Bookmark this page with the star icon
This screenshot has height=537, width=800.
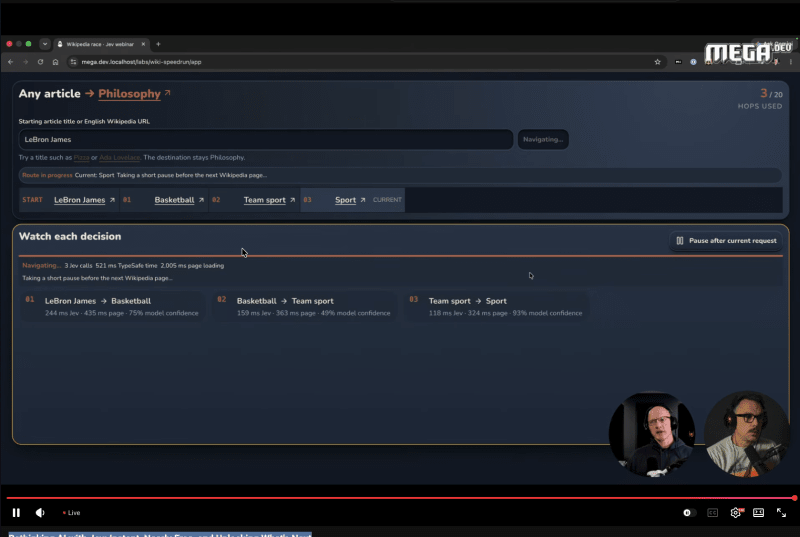point(657,62)
